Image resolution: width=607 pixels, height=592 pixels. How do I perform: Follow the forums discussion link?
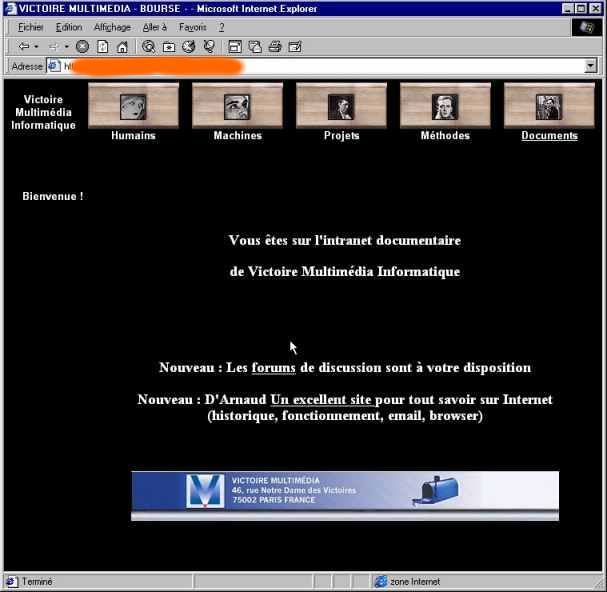[x=273, y=367]
